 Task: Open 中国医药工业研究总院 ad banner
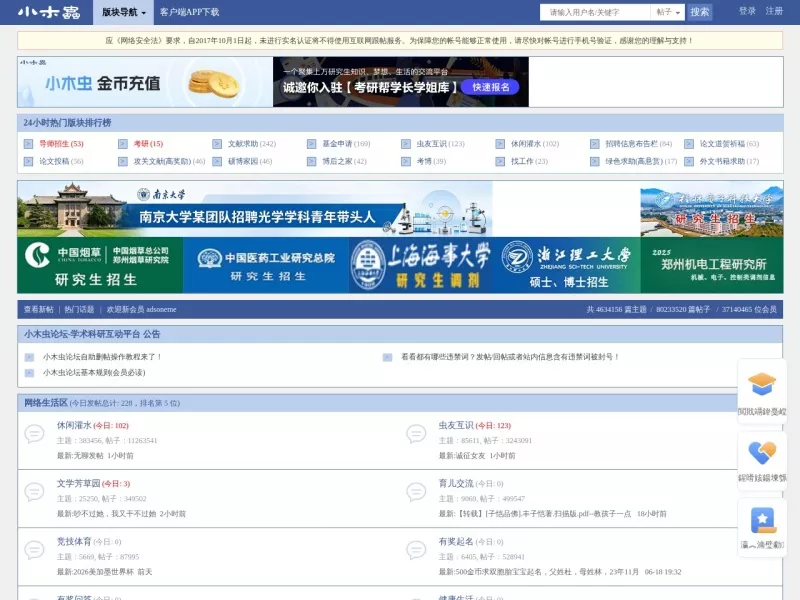click(x=266, y=265)
